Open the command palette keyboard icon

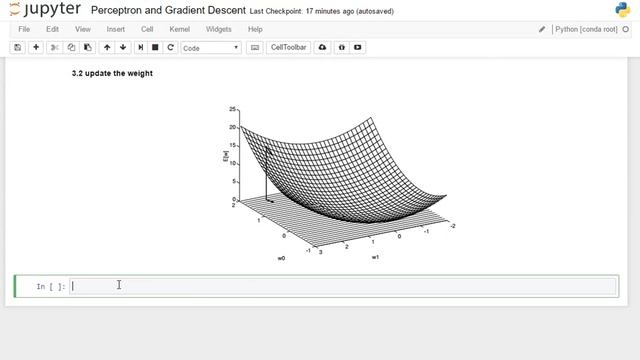tap(255, 47)
